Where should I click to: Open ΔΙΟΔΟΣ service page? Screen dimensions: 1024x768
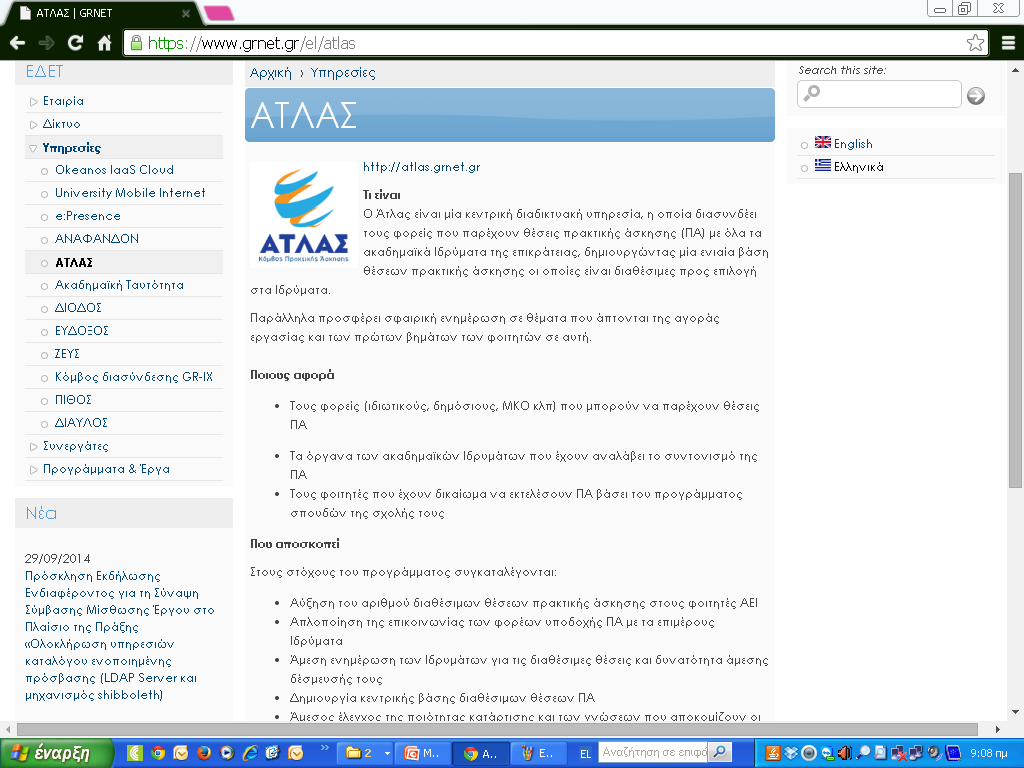[78, 308]
